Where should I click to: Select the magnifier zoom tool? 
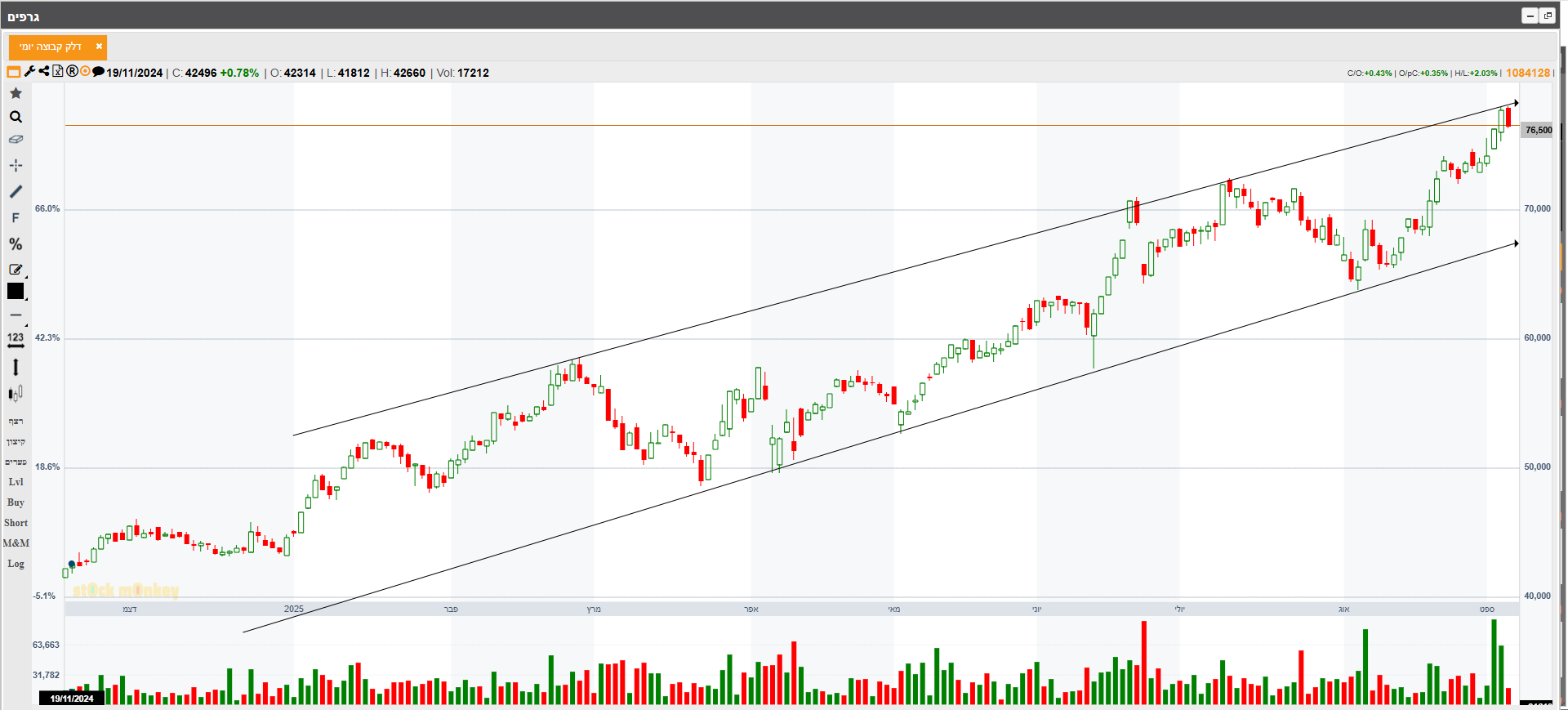click(x=16, y=117)
